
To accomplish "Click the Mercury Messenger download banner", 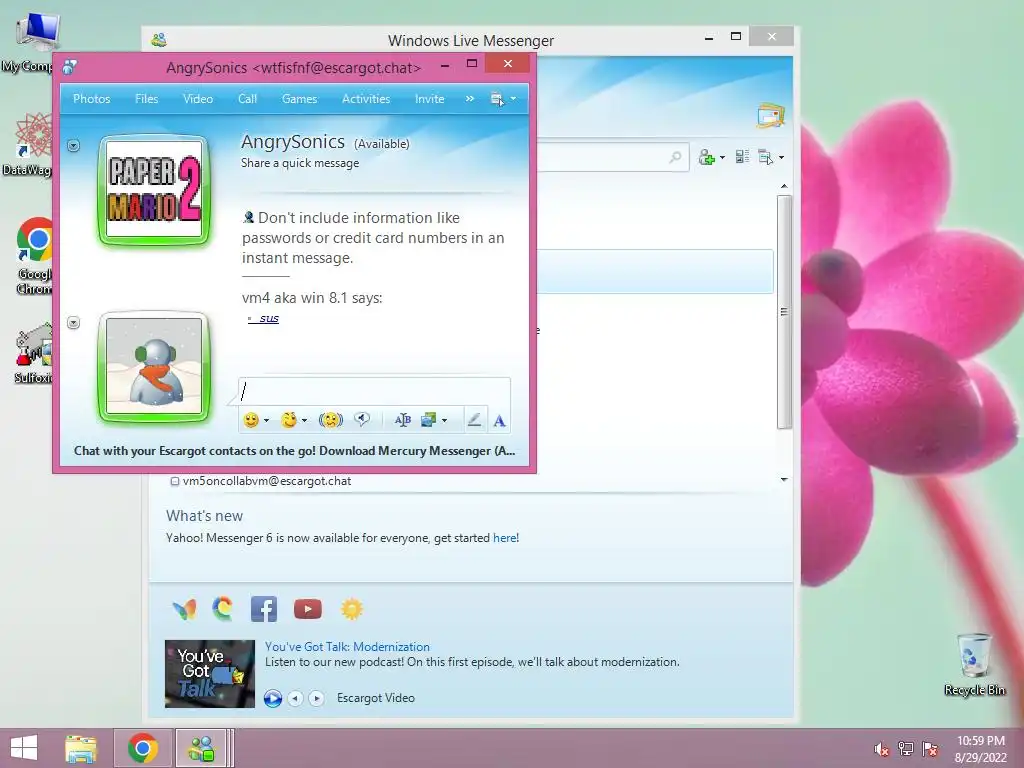I will [x=295, y=451].
